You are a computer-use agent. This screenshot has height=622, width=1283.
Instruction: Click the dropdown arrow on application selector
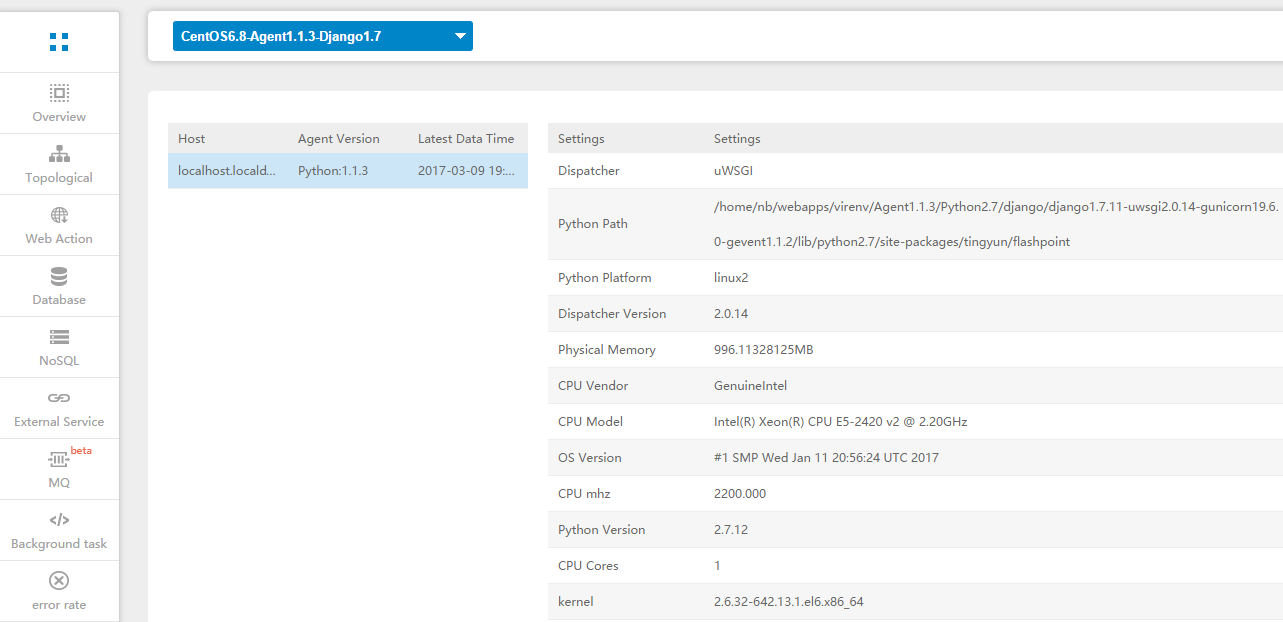pos(460,36)
